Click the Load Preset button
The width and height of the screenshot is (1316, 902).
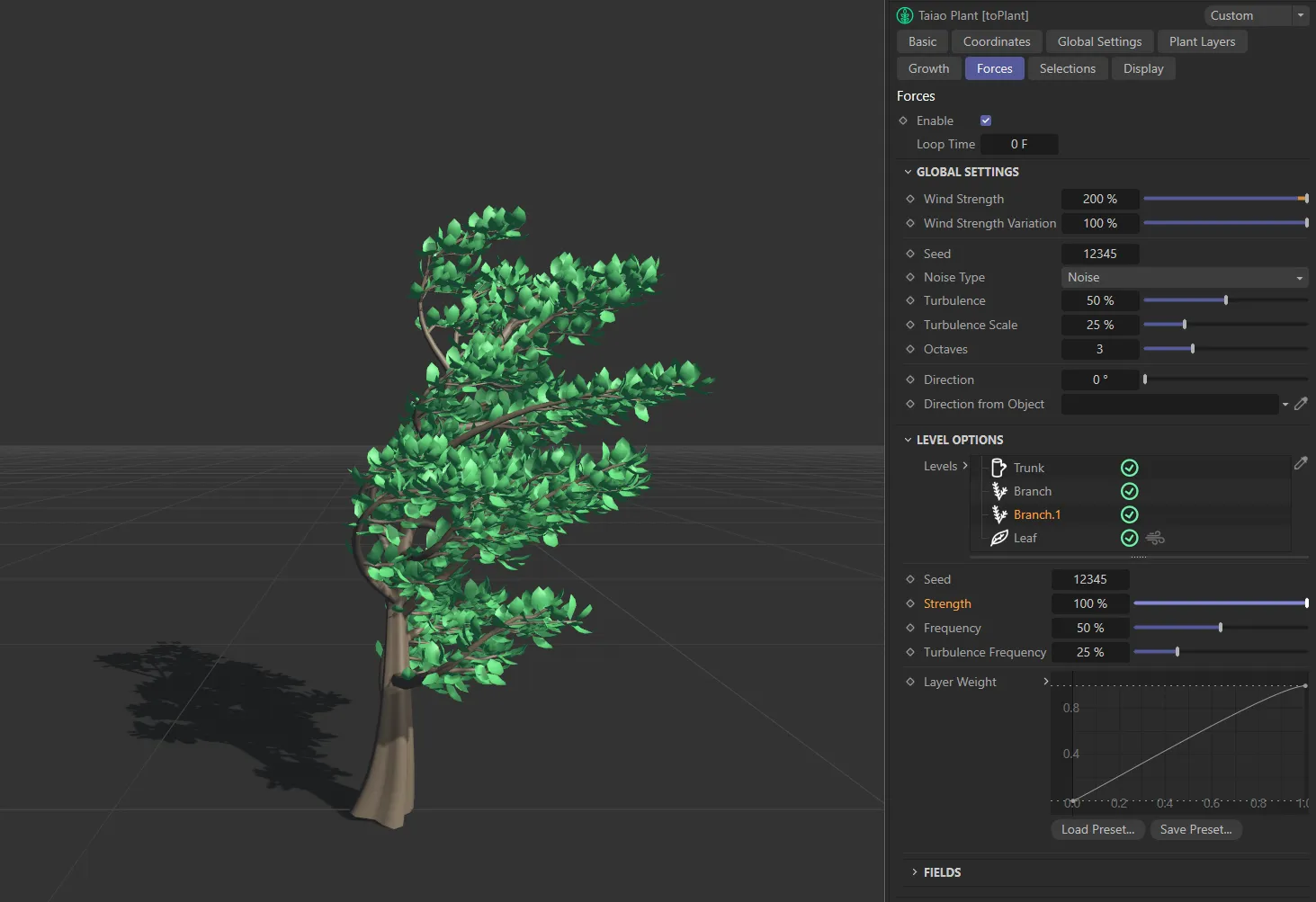(1097, 829)
